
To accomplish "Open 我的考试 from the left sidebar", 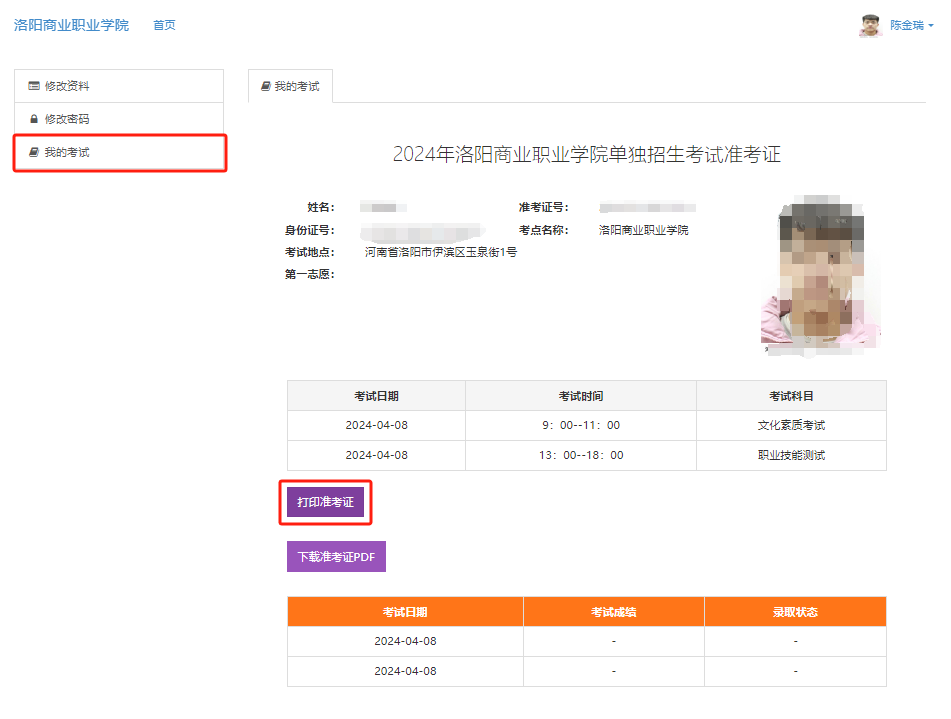I will click(67, 153).
